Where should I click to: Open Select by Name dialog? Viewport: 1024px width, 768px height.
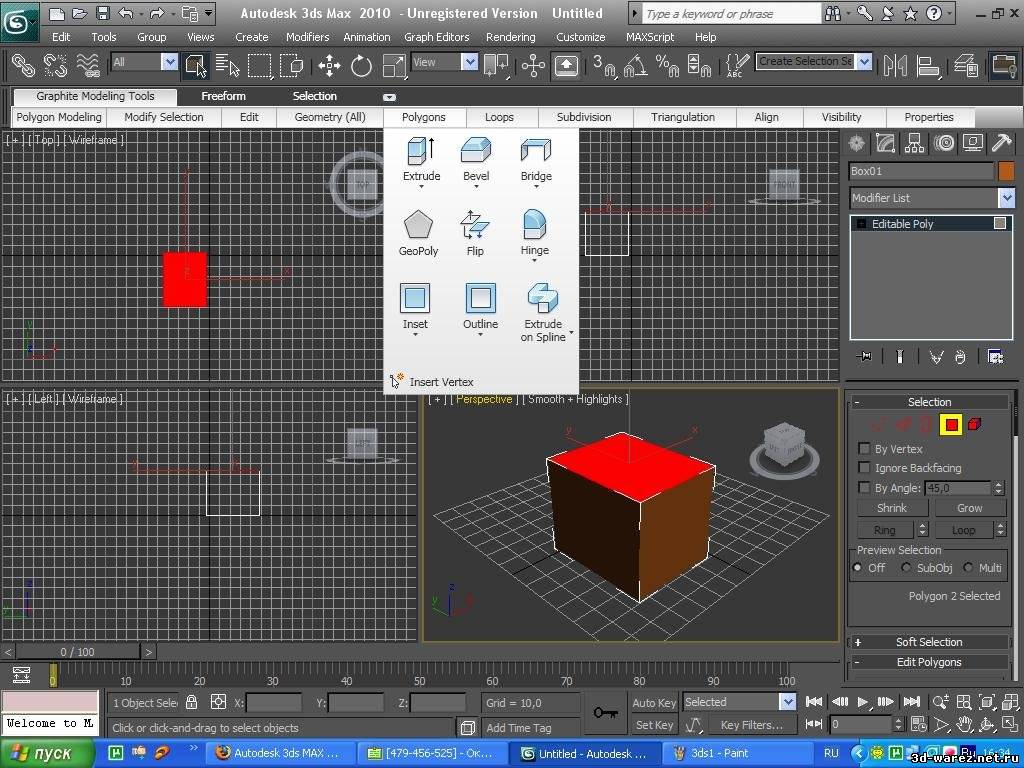(227, 65)
